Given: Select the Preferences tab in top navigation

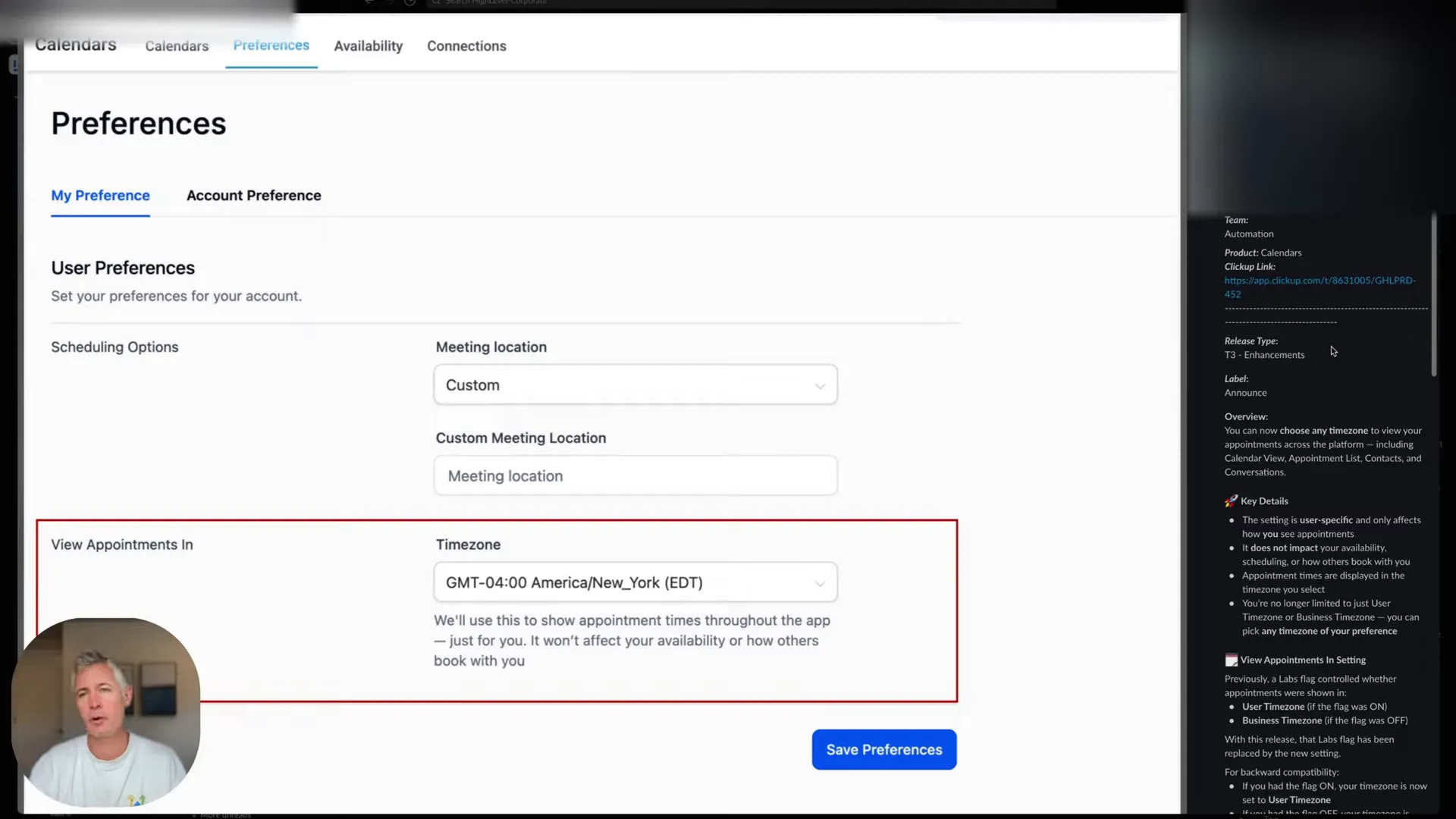Looking at the screenshot, I should (x=271, y=45).
